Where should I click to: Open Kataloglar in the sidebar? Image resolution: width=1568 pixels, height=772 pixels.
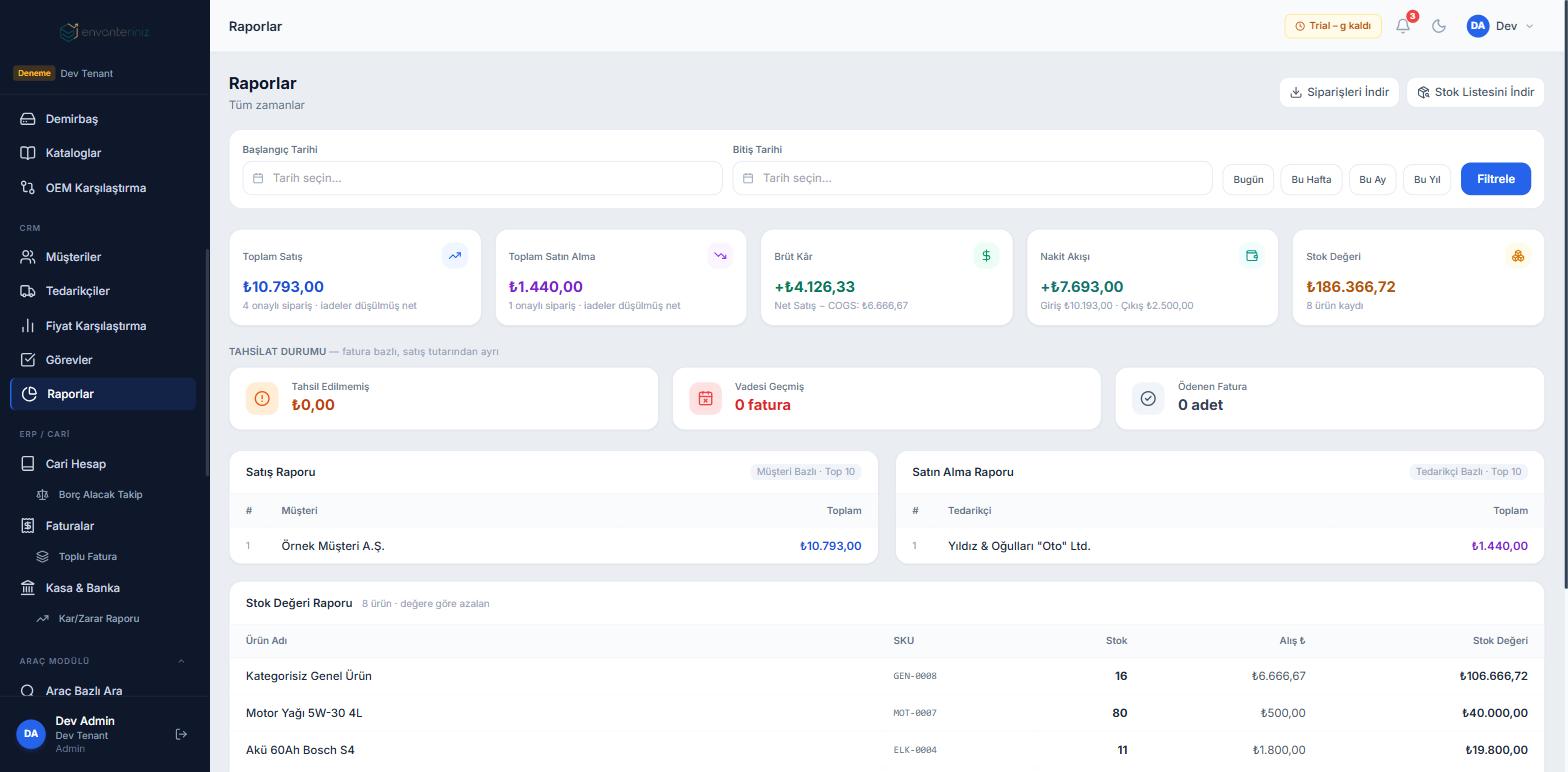pos(103,153)
